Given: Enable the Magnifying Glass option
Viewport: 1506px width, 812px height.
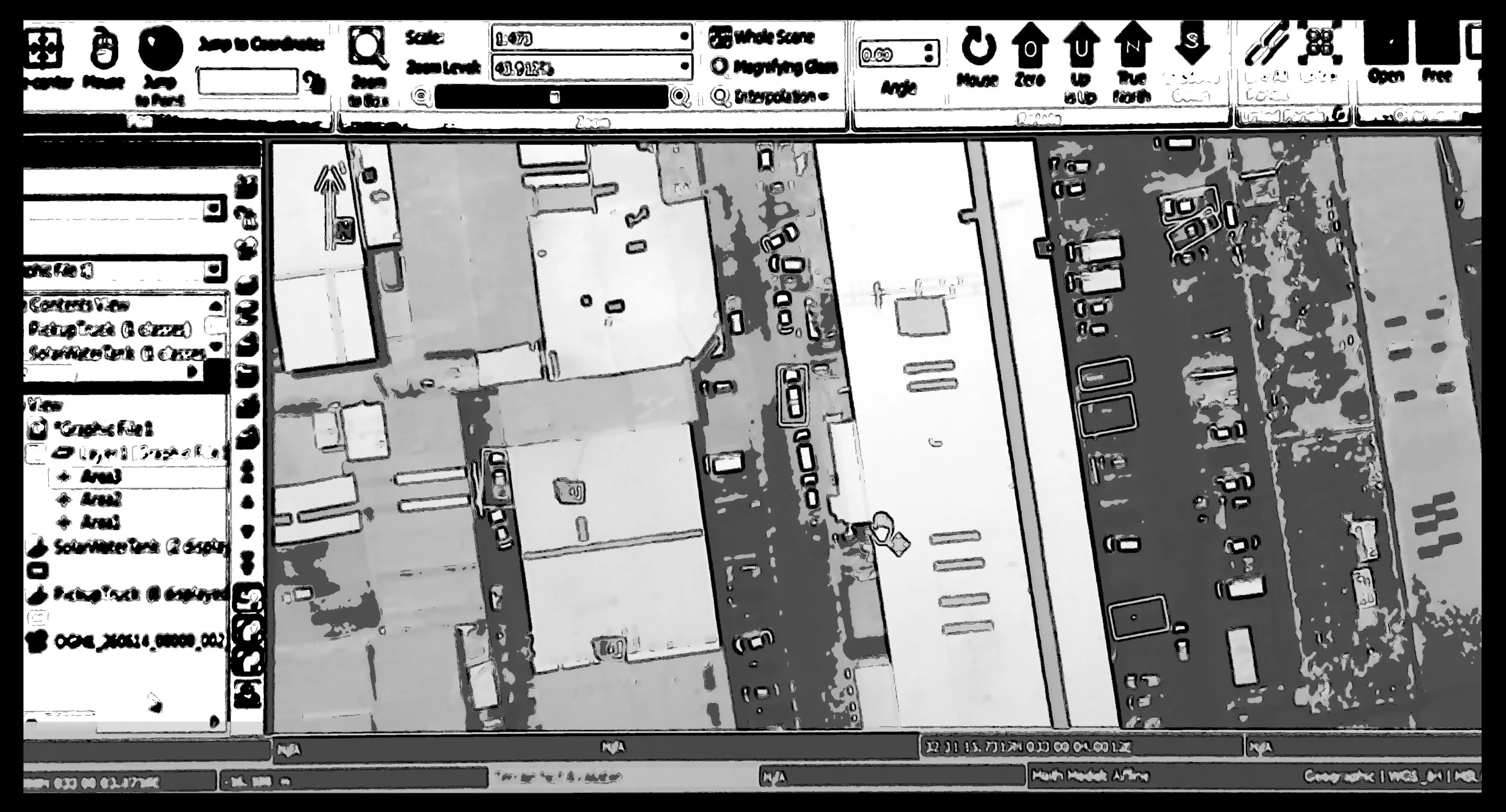Looking at the screenshot, I should [x=719, y=67].
